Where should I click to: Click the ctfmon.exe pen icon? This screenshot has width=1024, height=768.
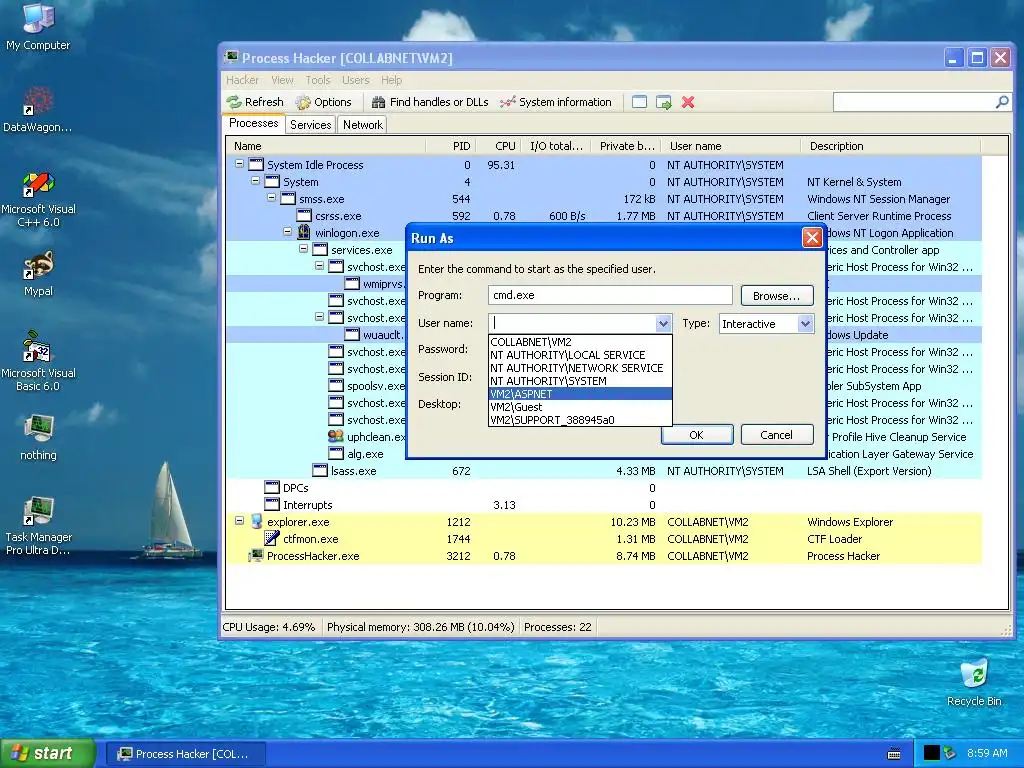(272, 539)
